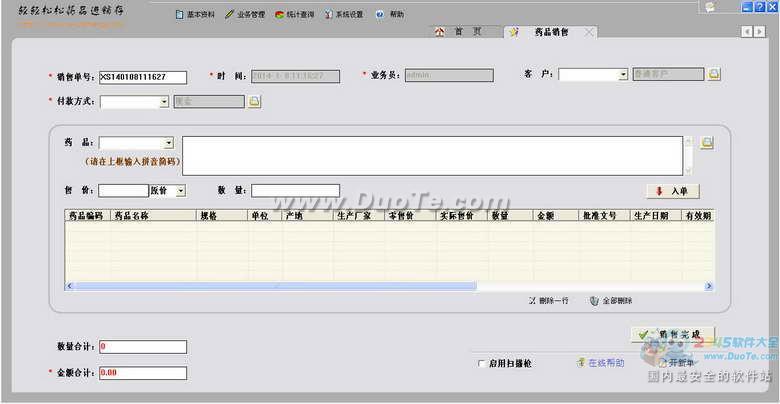
Task: Click the 生产日期 column header
Action: 655,215
